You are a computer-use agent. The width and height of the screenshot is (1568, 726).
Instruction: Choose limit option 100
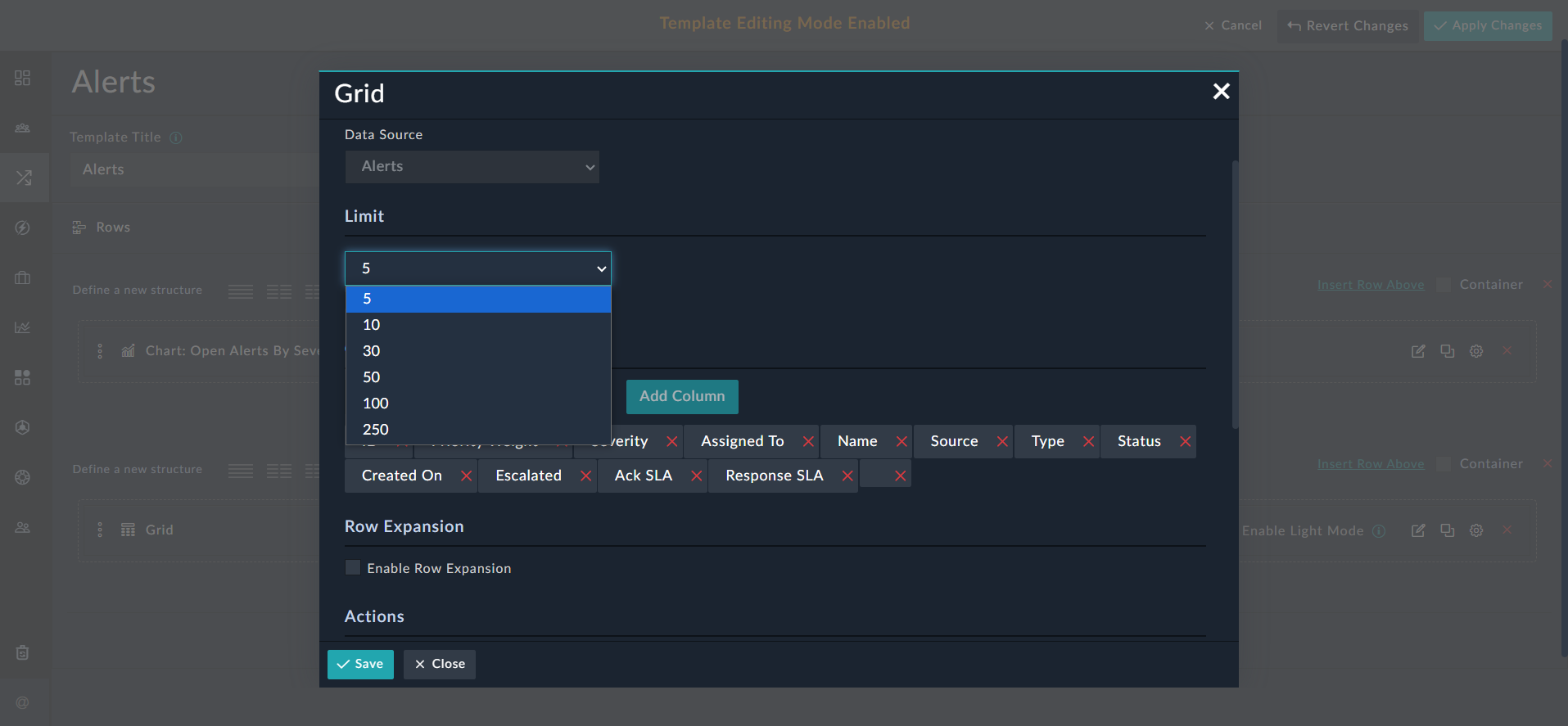click(478, 404)
